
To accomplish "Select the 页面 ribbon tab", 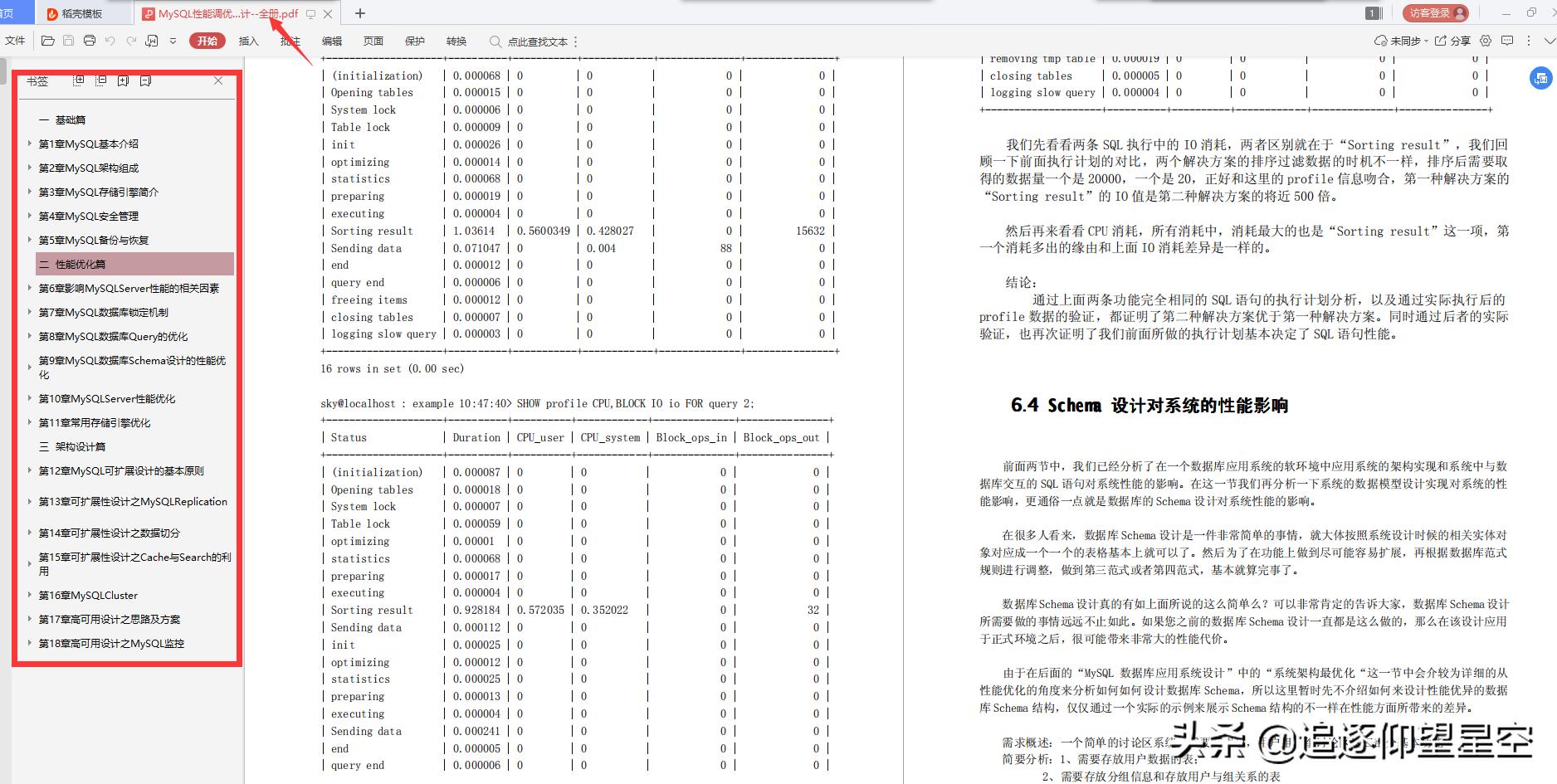I will (373, 41).
